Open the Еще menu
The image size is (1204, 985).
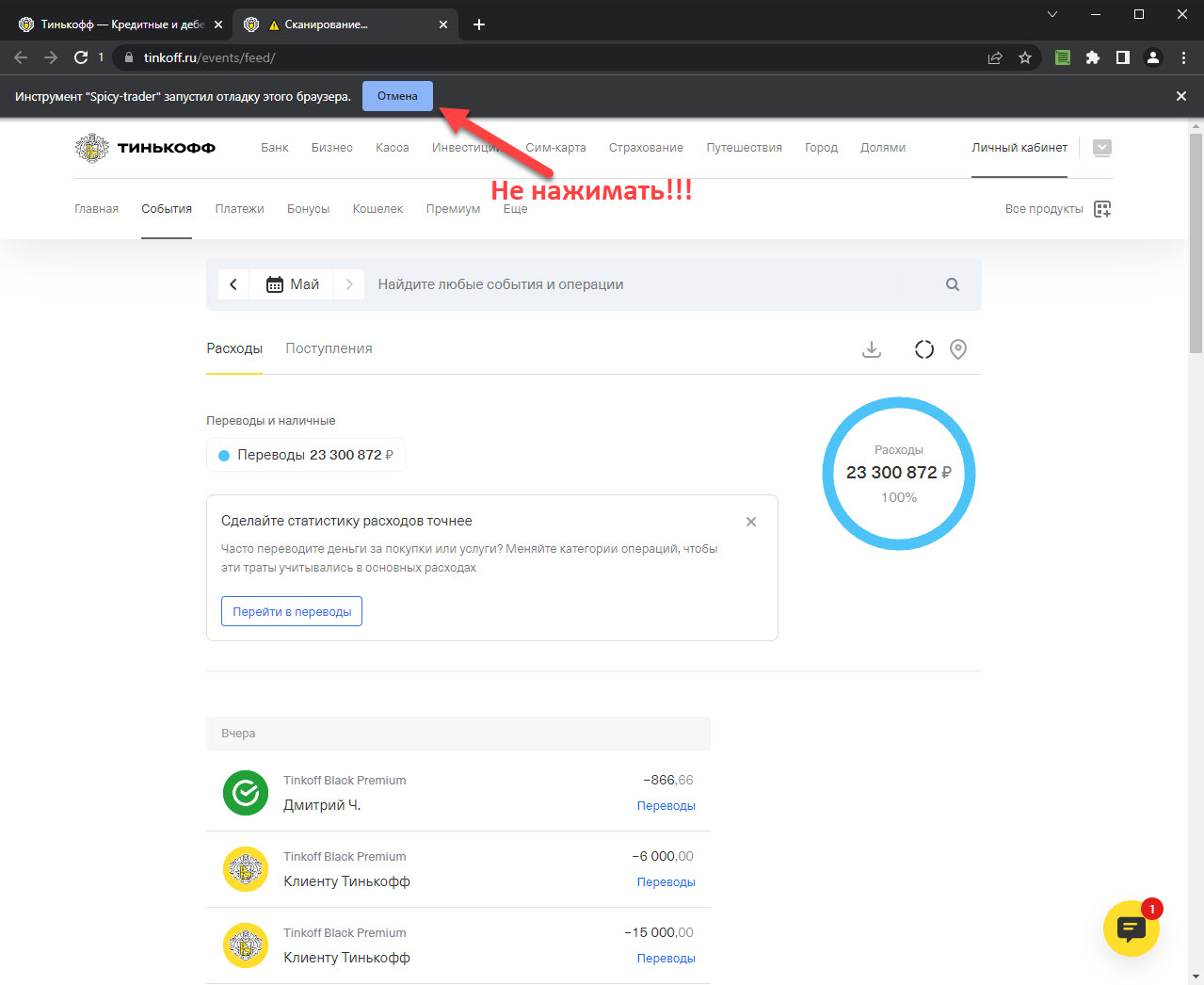coord(515,209)
